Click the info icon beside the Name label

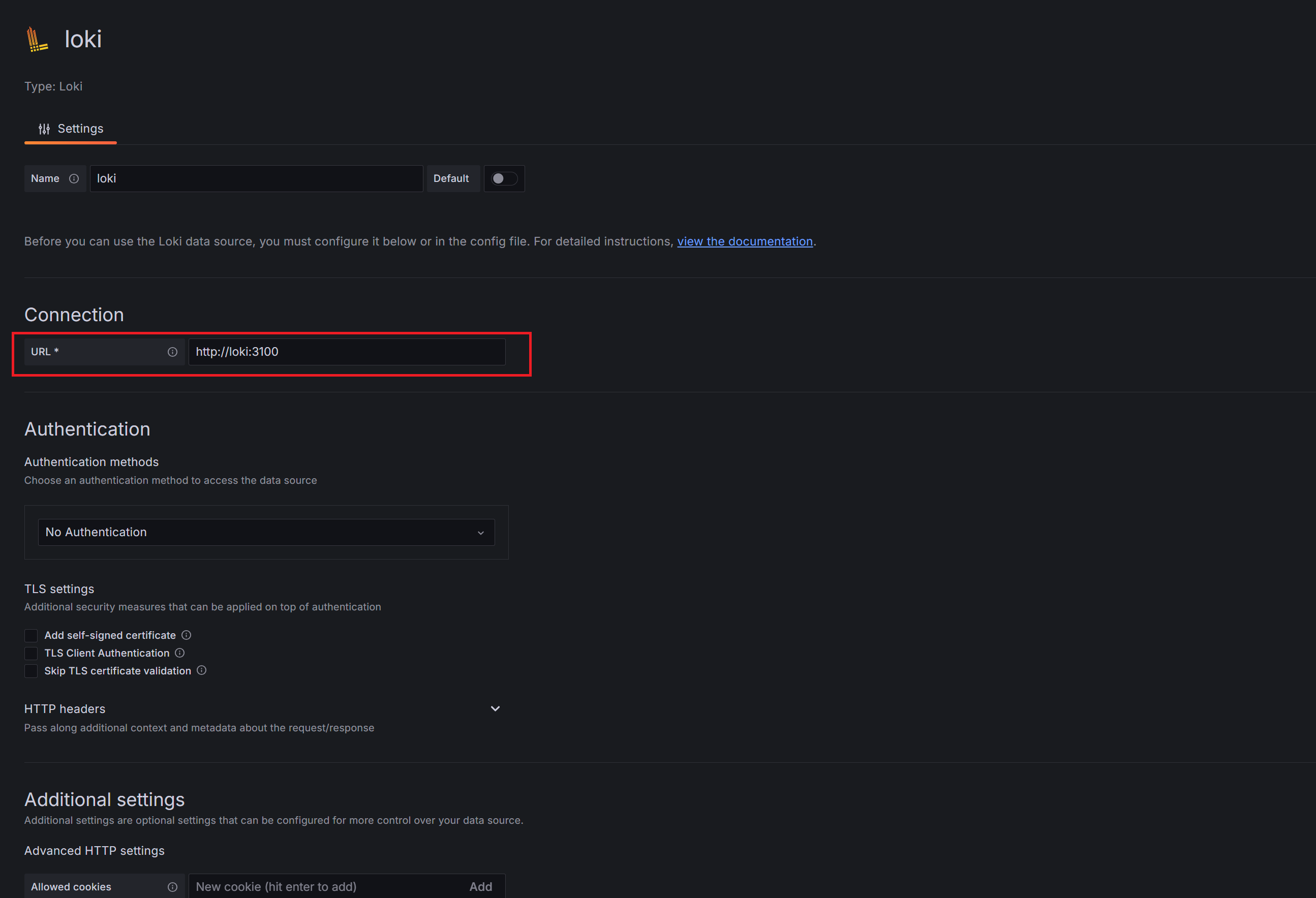point(74,179)
